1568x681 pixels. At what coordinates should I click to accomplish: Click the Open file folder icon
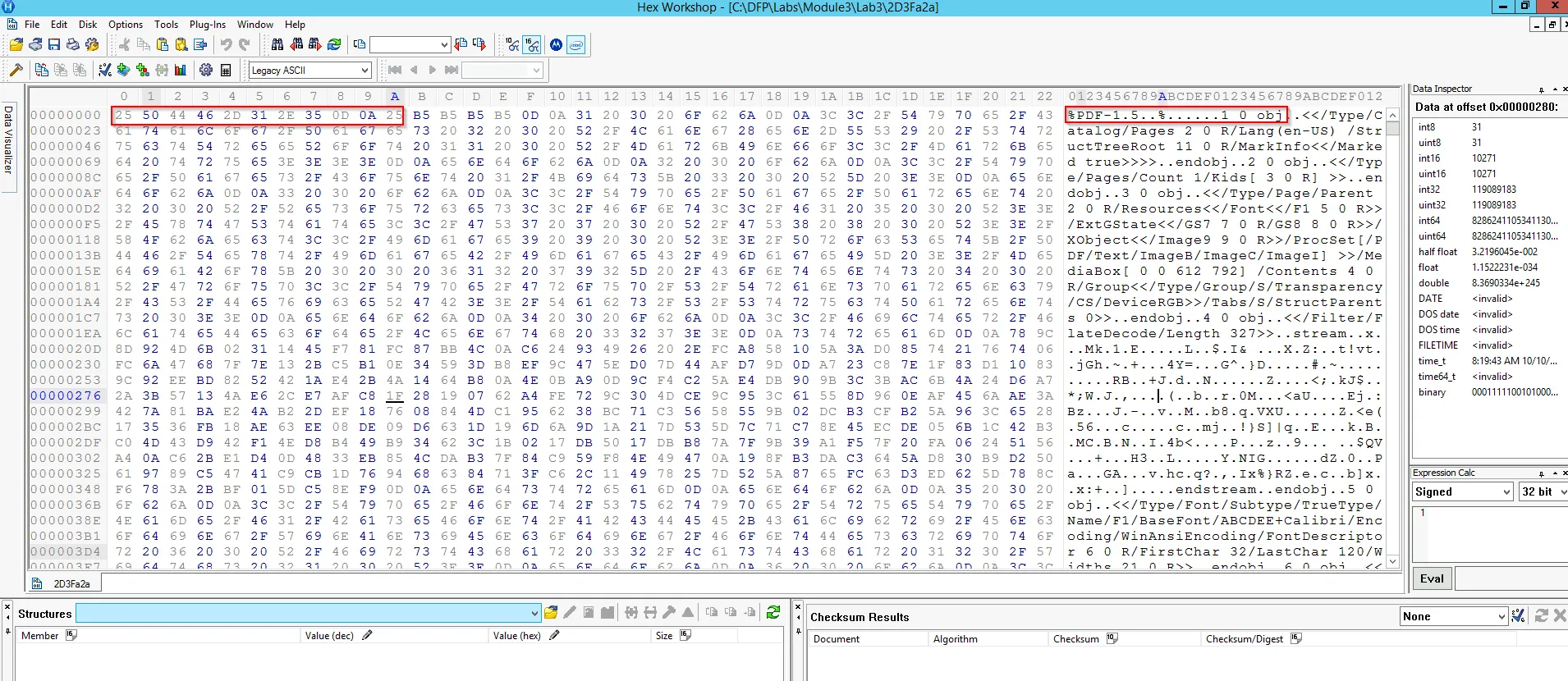16,45
